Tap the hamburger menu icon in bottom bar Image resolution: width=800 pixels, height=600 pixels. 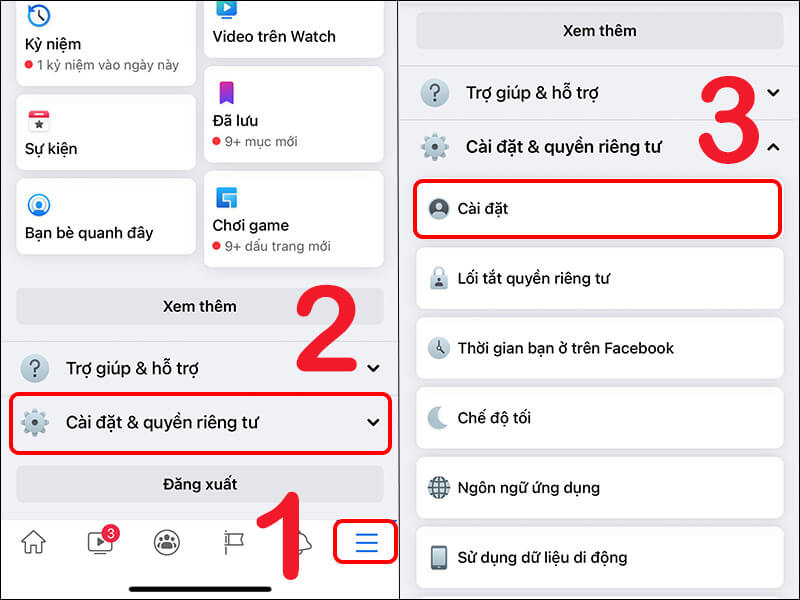(366, 542)
